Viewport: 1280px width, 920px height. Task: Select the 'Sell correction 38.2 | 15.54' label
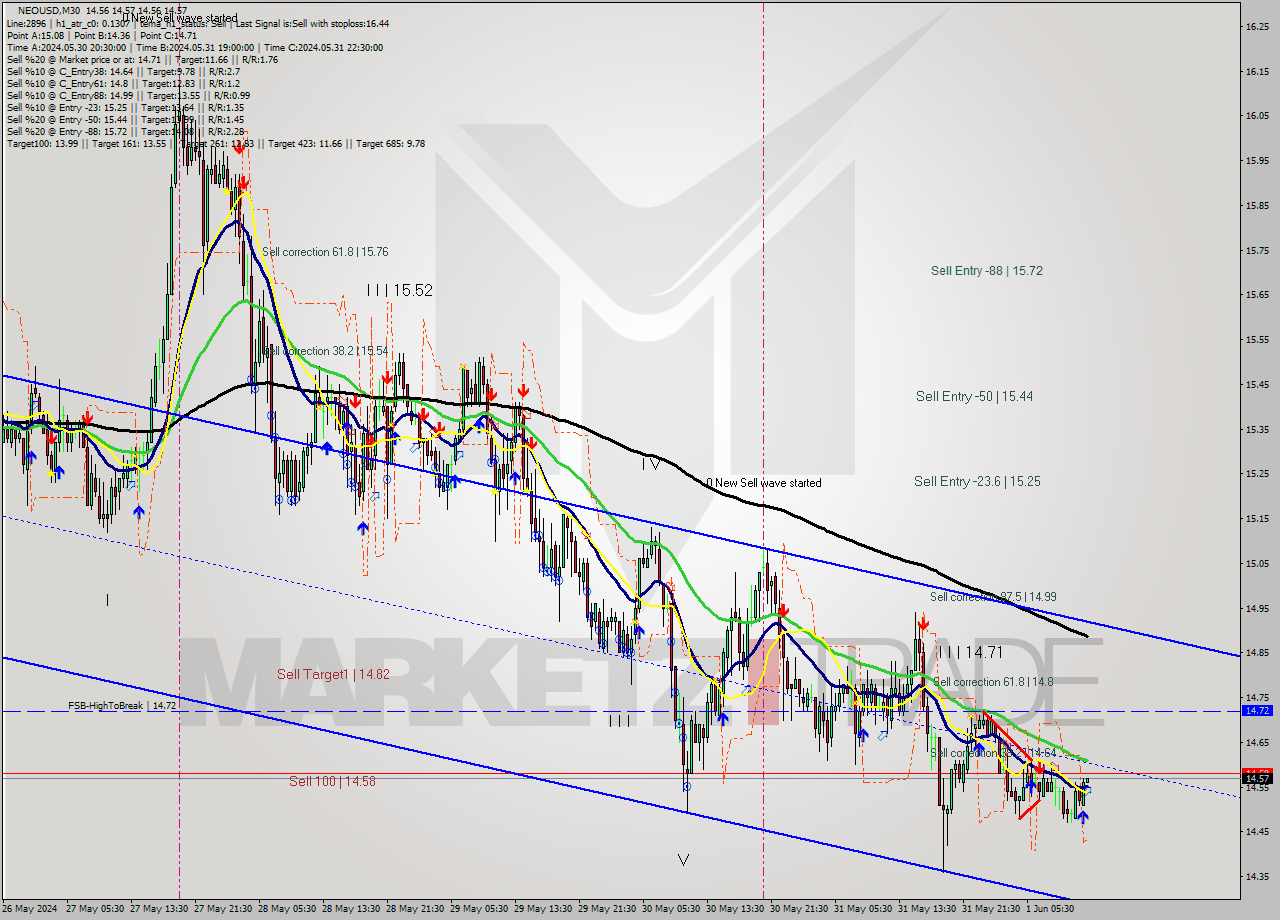click(325, 351)
